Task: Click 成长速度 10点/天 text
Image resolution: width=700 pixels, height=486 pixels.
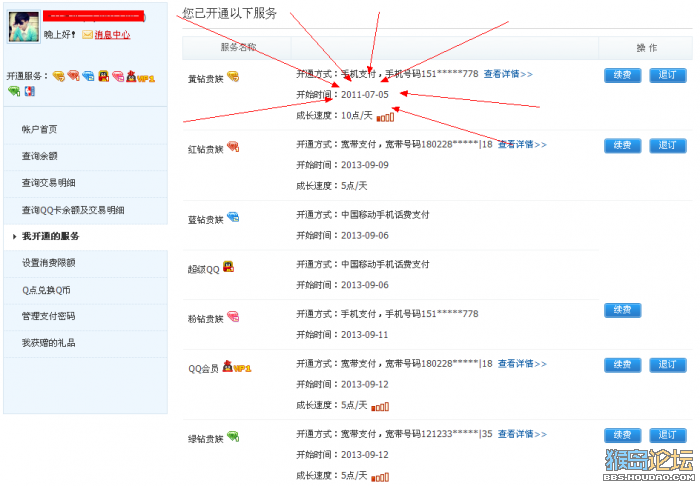Action: point(334,116)
